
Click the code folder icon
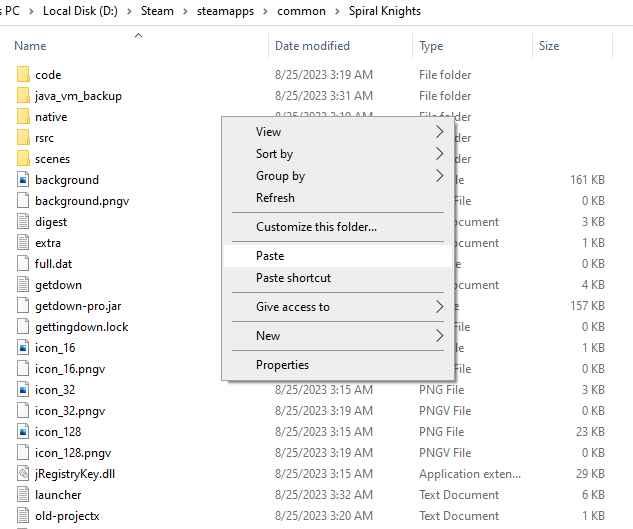click(x=24, y=75)
